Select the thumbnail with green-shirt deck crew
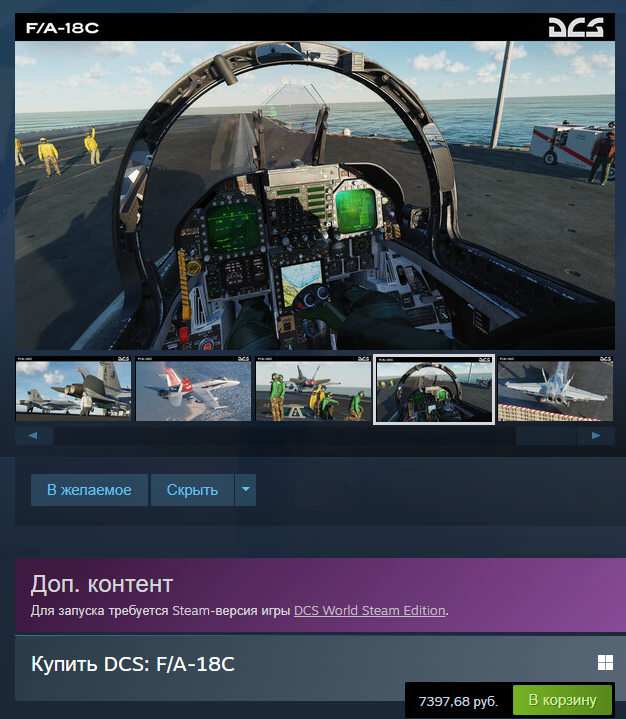The width and height of the screenshot is (626, 719). coord(314,389)
